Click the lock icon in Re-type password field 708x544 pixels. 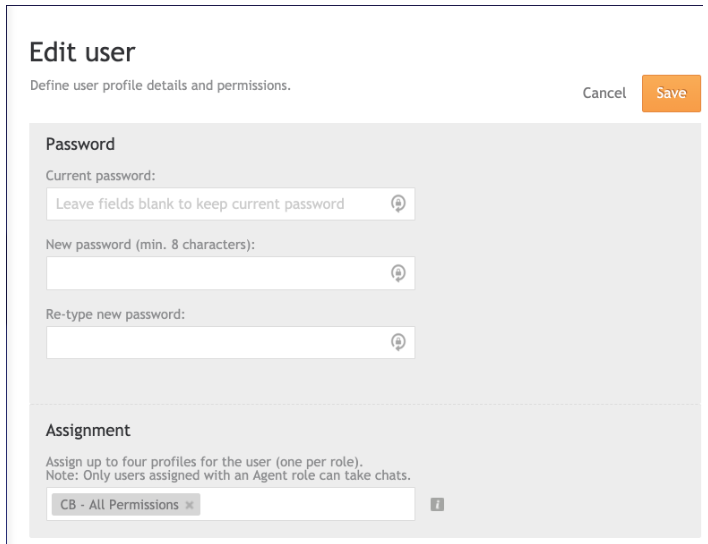point(398,342)
